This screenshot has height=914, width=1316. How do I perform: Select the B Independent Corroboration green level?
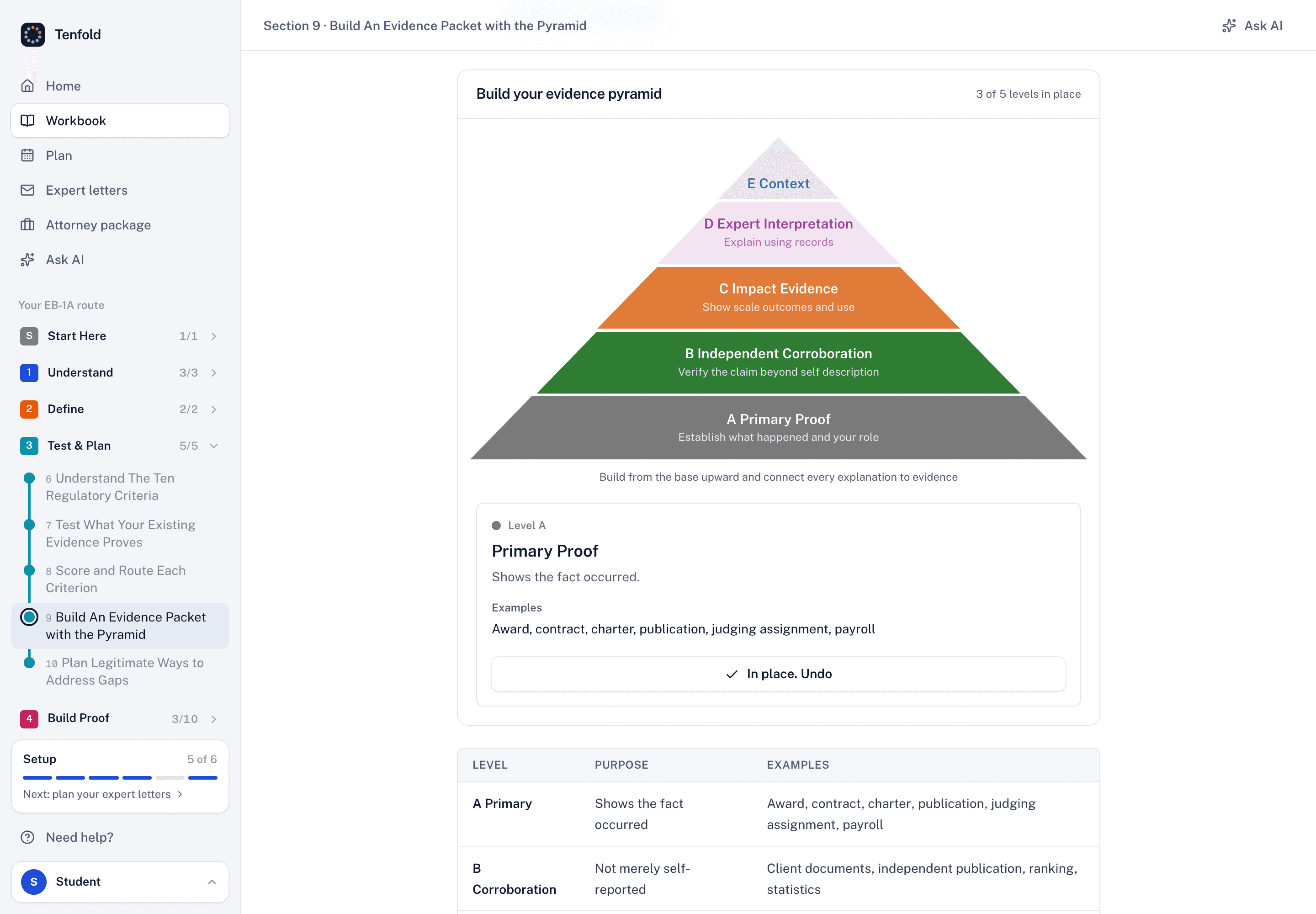[x=778, y=362]
